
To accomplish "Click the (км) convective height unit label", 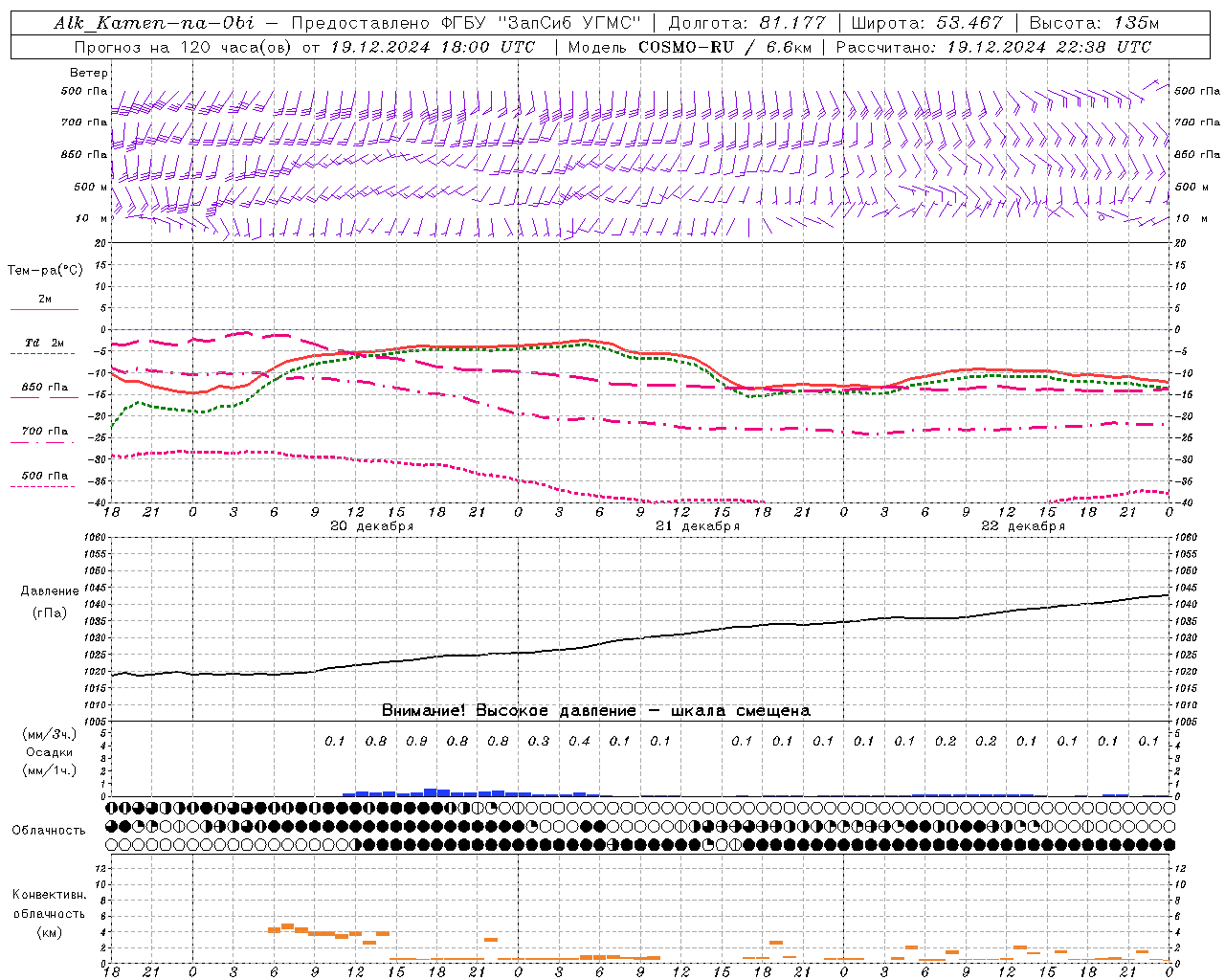I will [x=49, y=932].
